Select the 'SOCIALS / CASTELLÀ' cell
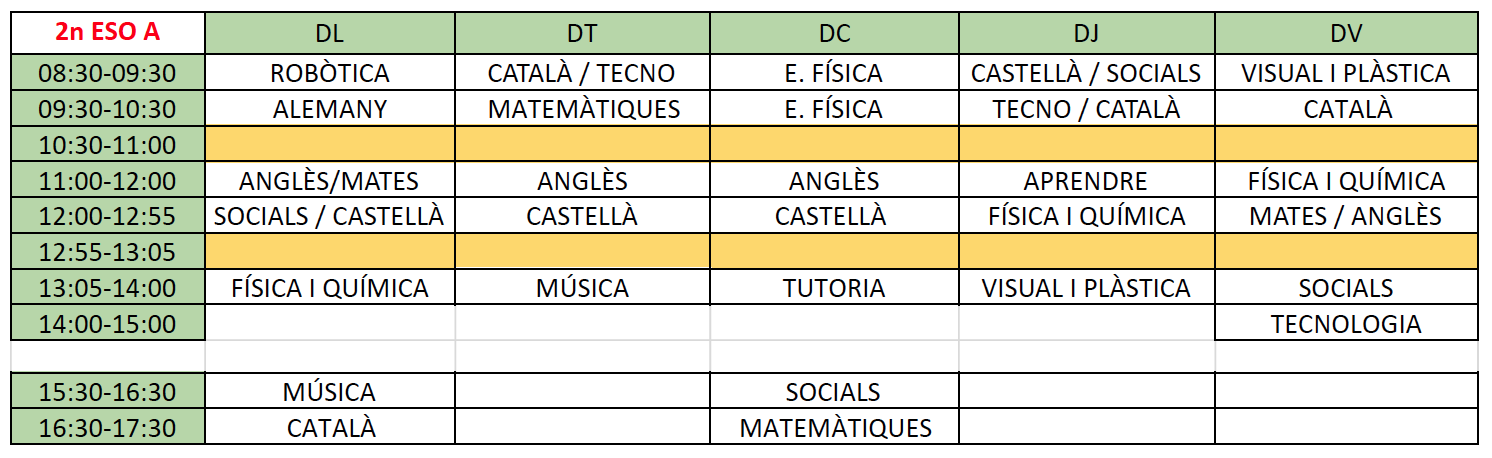 330,216
